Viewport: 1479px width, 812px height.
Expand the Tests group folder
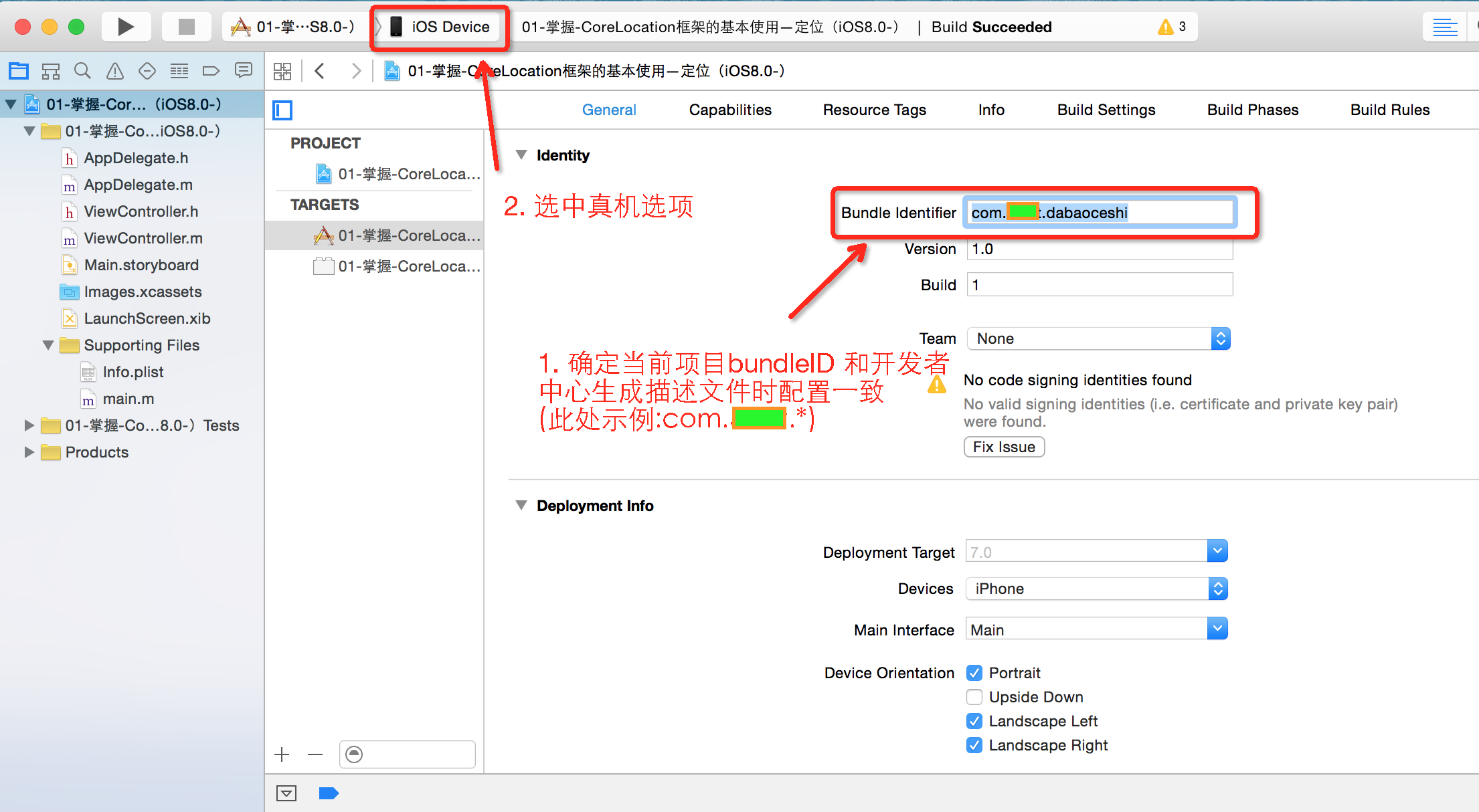tap(29, 425)
